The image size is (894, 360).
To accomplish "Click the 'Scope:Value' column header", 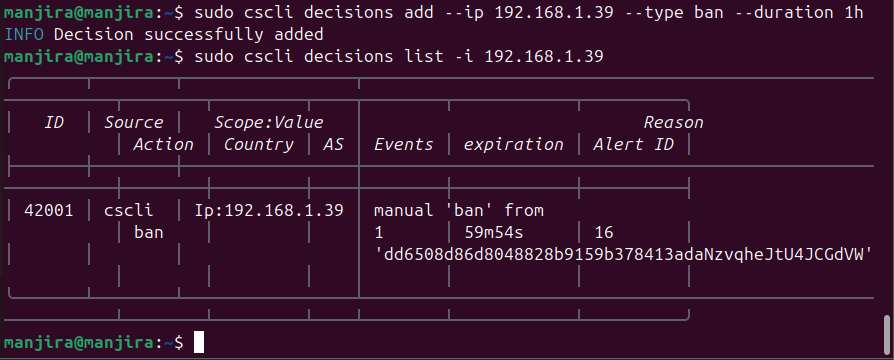I will tap(269, 123).
